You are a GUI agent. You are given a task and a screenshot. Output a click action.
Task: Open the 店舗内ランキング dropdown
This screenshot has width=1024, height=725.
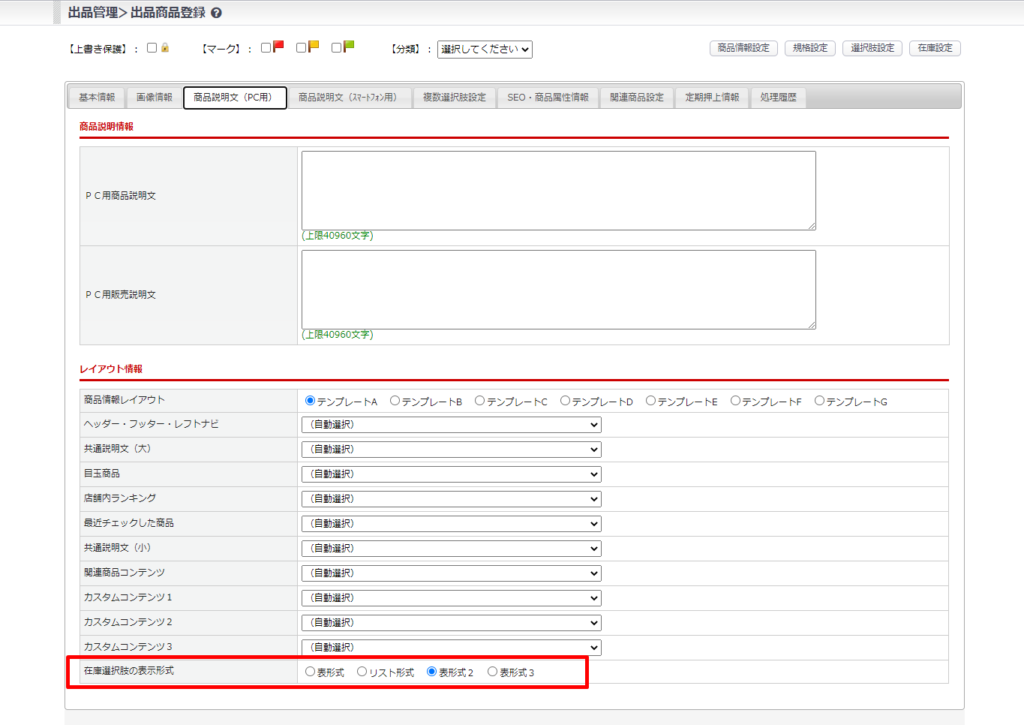coord(451,499)
